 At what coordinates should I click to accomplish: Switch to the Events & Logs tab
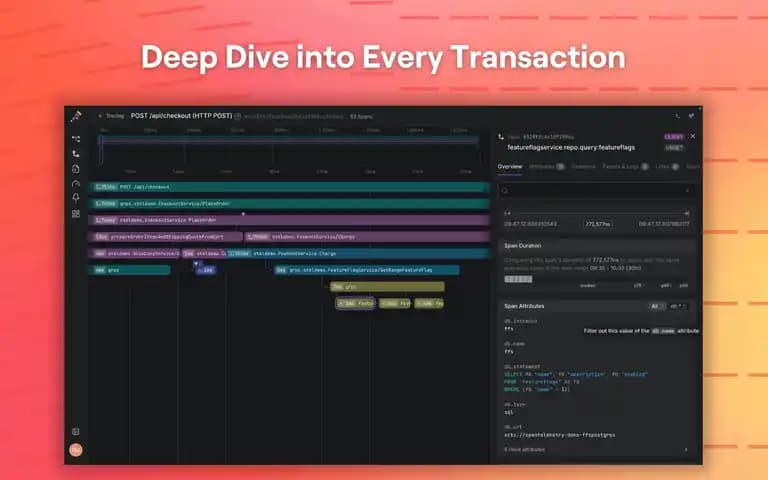pyautogui.click(x=625, y=167)
